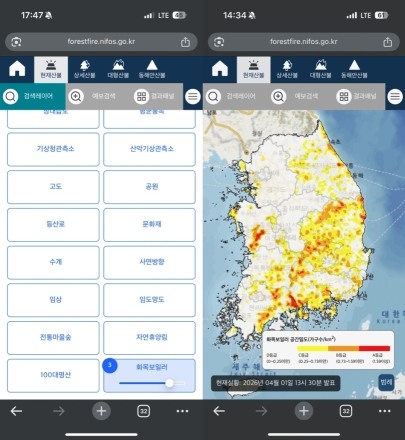Image resolution: width=405 pixels, height=440 pixels.
Task: Open the 대형산불 tab in the left screen
Action: pos(118,70)
